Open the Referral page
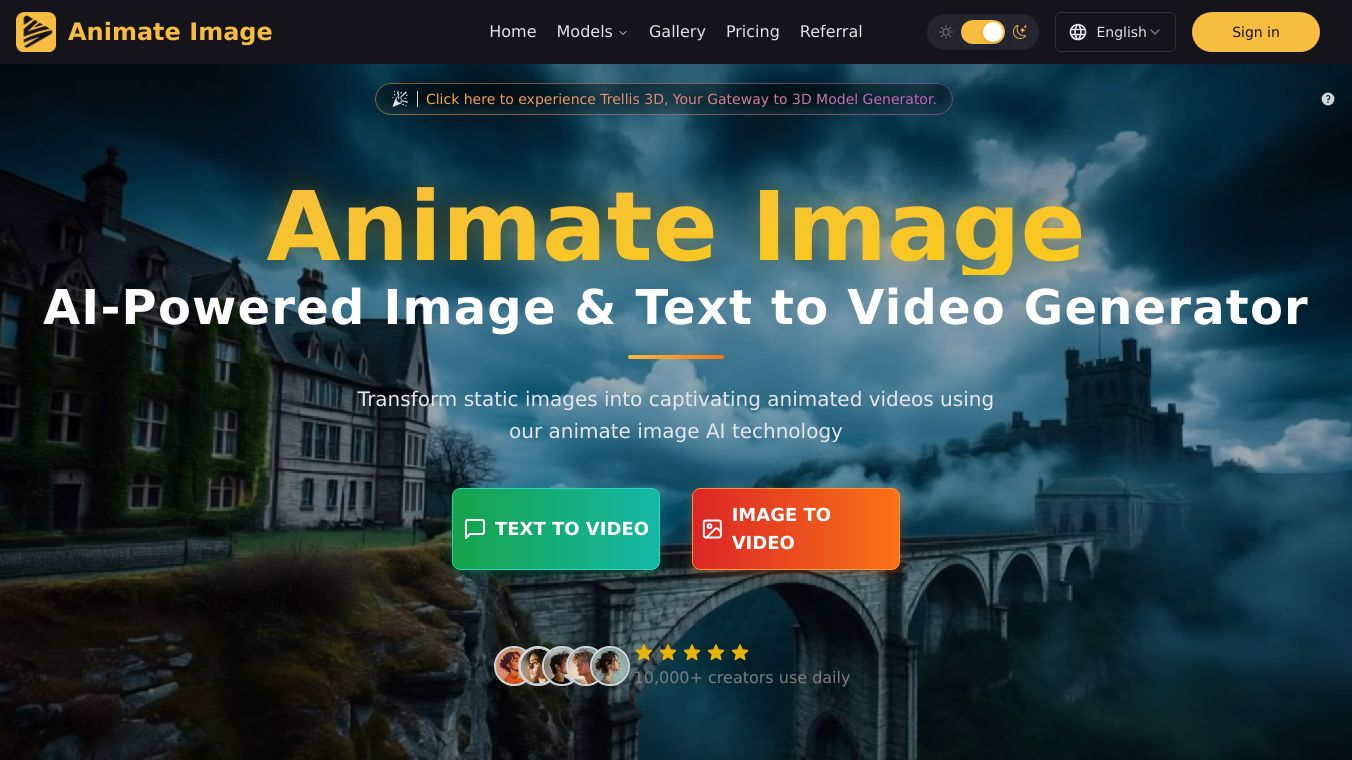 [x=831, y=32]
